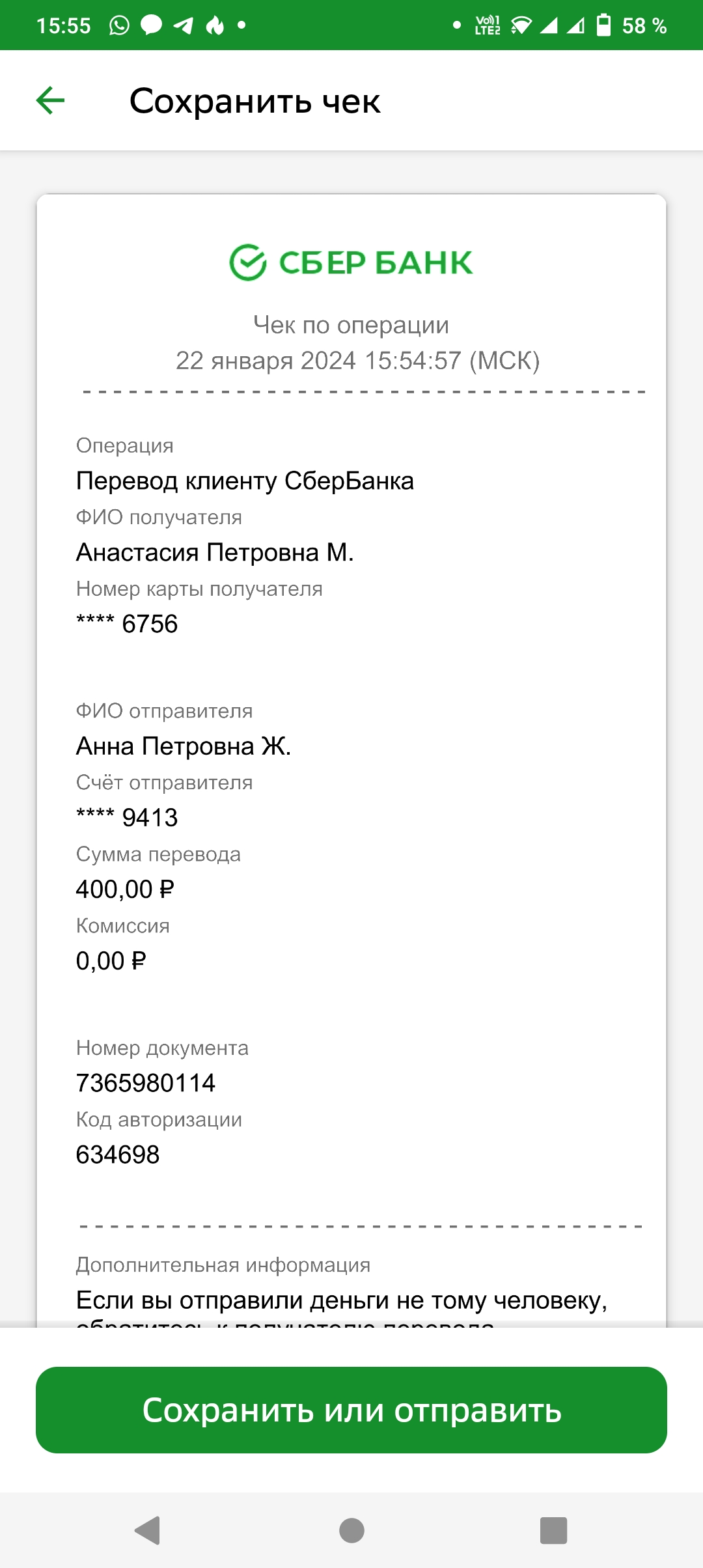Select authorization code 634698
703x1568 pixels.
click(x=118, y=1155)
